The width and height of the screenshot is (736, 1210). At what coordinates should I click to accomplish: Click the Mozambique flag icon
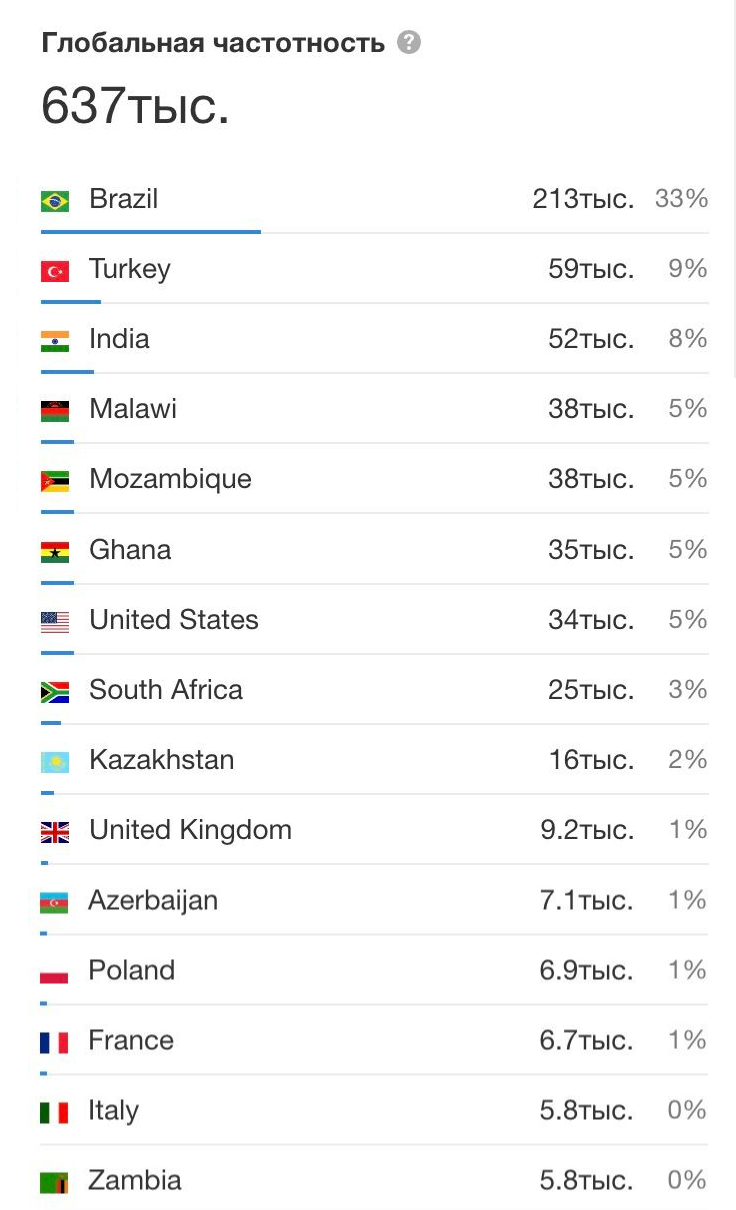(55, 481)
